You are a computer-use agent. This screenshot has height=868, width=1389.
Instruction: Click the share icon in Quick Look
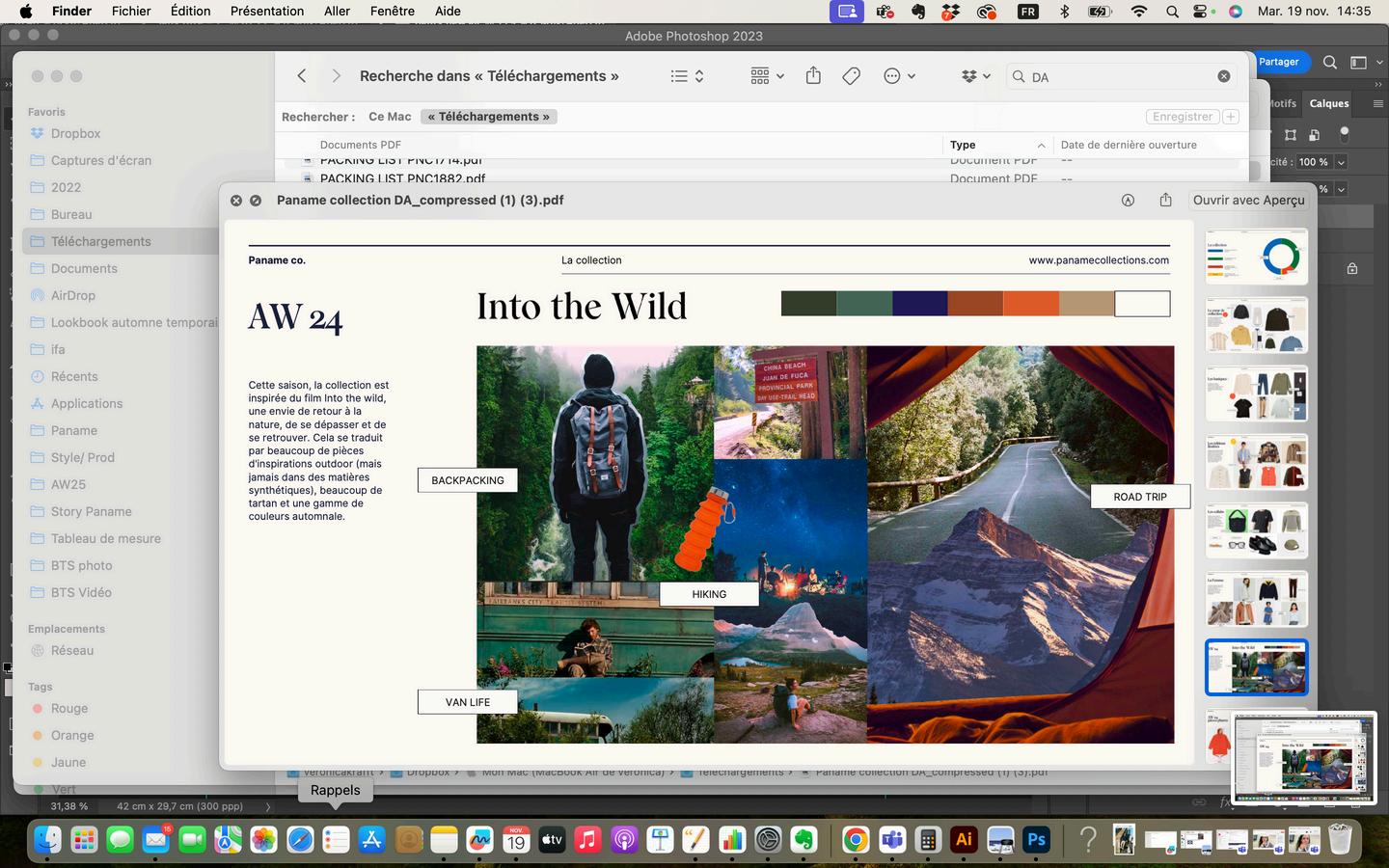tap(1165, 200)
